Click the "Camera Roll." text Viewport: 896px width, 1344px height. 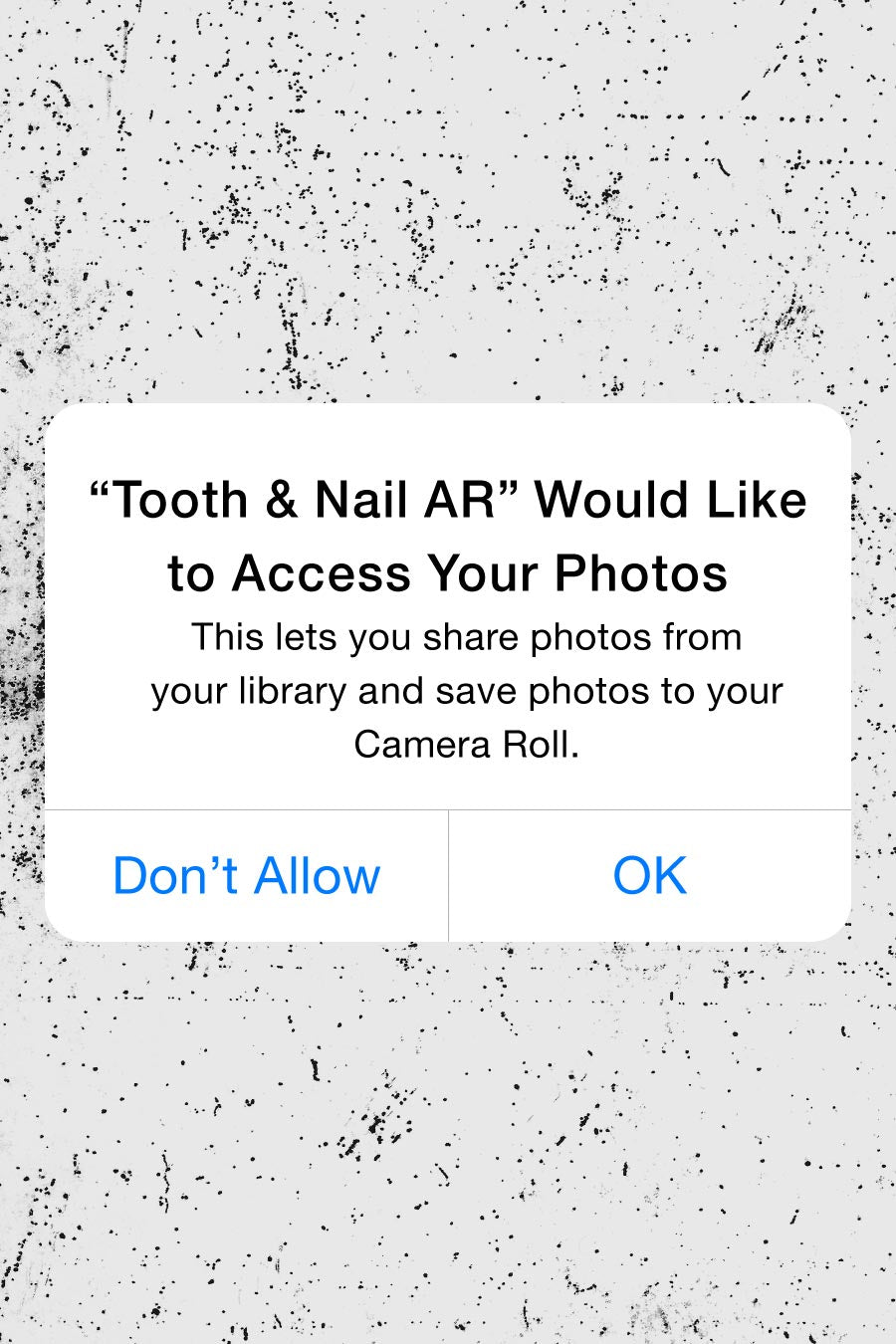(467, 745)
